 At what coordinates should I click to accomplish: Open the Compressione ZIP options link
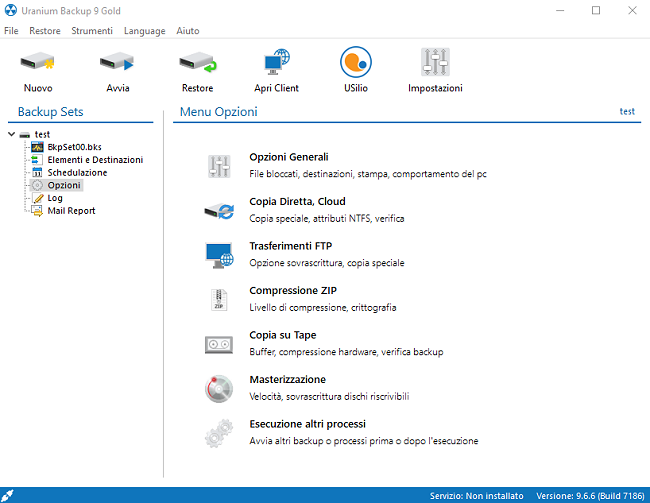click(x=293, y=290)
